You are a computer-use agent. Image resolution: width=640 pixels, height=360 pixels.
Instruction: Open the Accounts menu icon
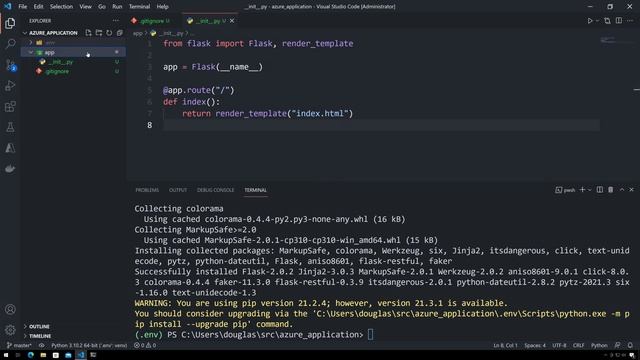pos(10,309)
